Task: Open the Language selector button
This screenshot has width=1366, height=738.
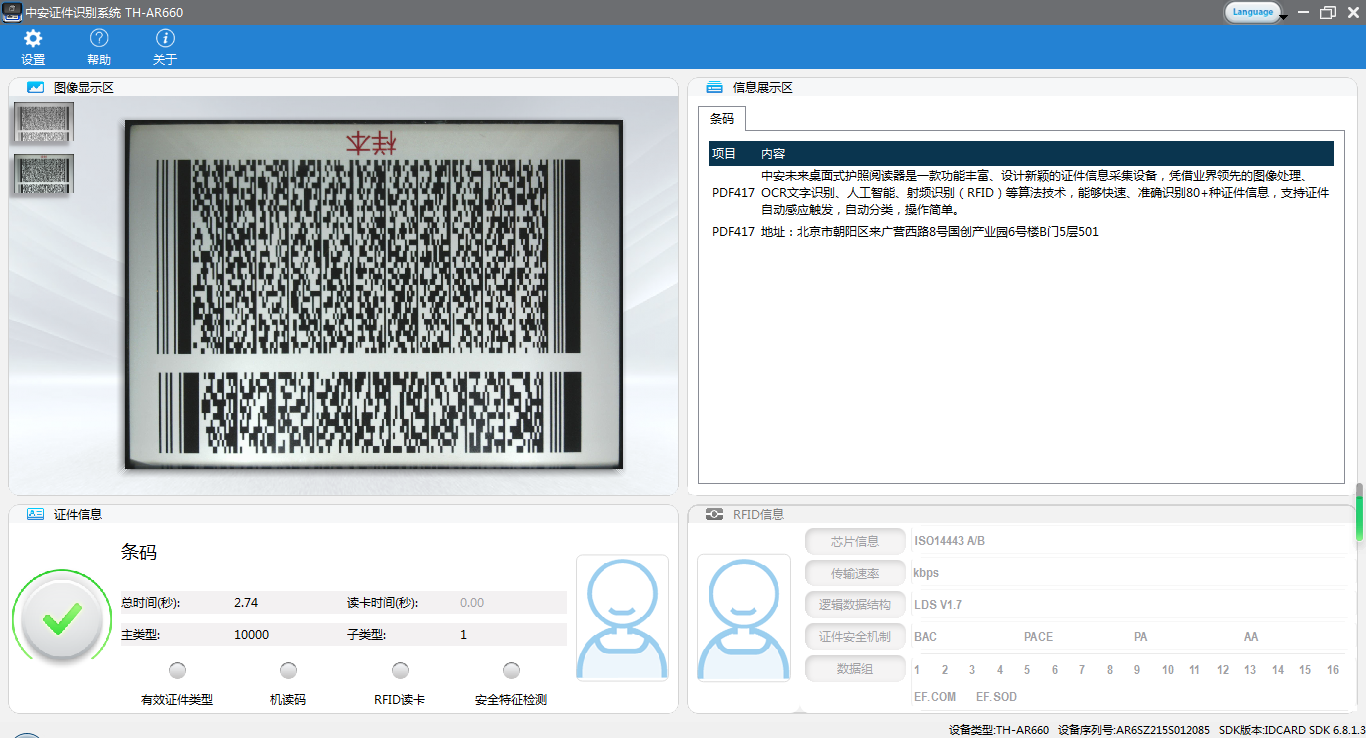Action: pos(1252,12)
